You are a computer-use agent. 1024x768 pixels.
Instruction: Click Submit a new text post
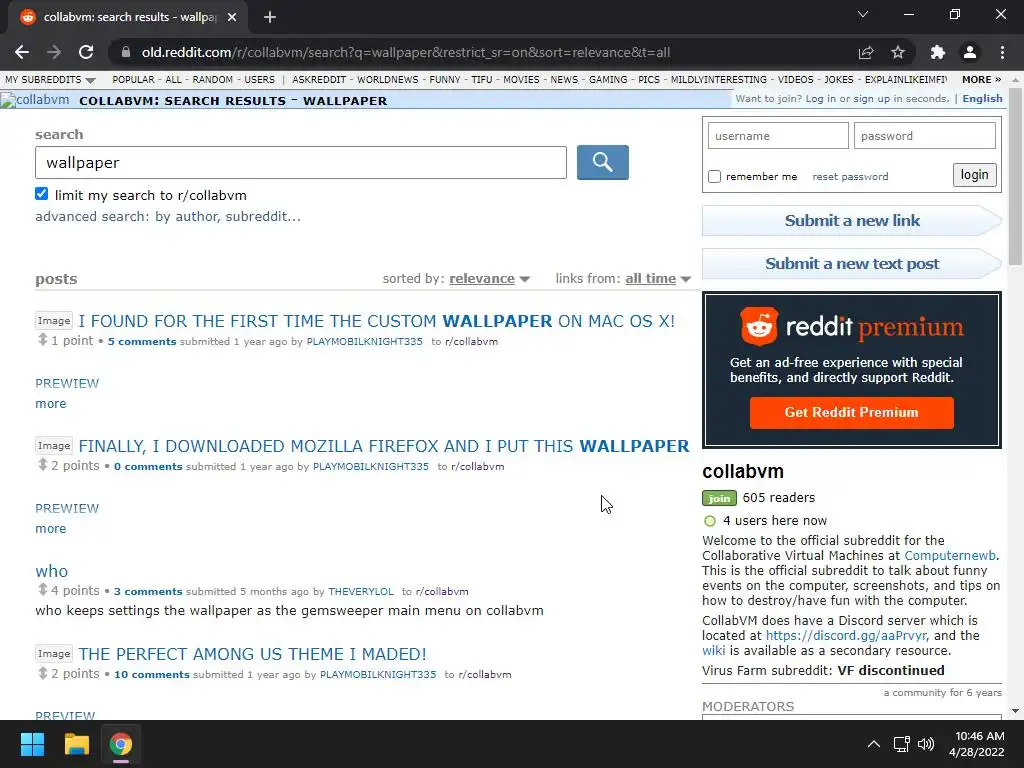[x=852, y=264]
